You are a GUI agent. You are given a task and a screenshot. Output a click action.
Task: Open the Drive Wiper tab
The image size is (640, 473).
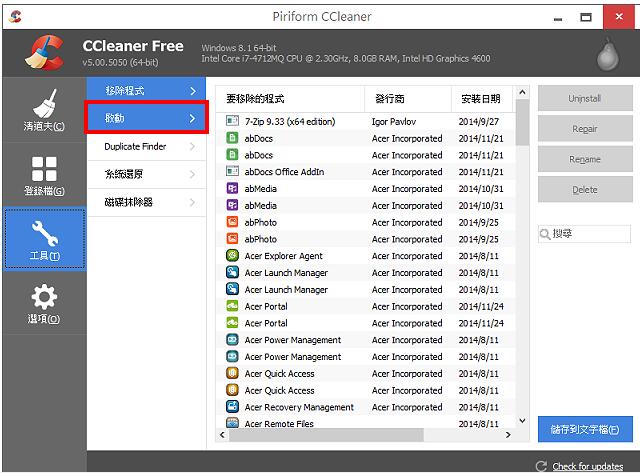click(146, 202)
